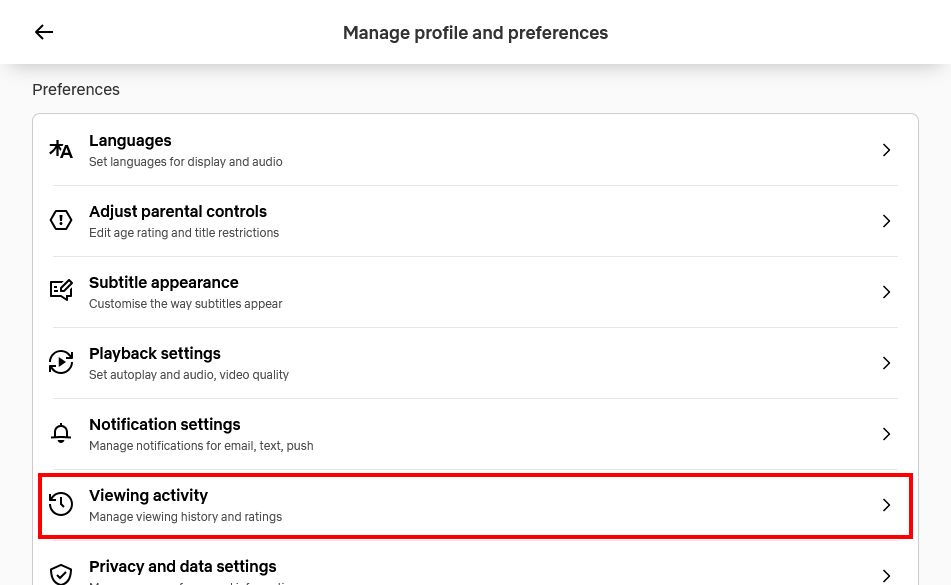Click the Languages translate icon
Screen dimensions: 951x585
click(61, 150)
